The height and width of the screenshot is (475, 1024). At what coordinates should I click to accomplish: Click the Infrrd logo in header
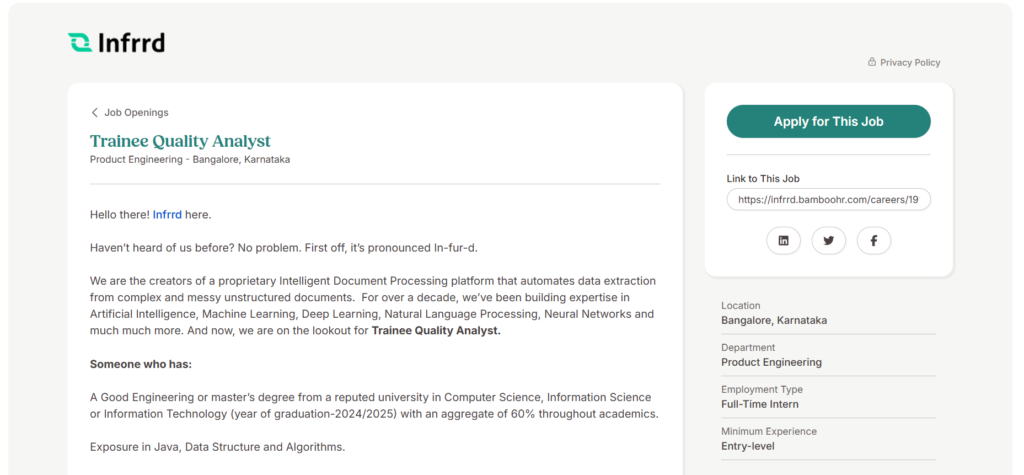coord(116,42)
